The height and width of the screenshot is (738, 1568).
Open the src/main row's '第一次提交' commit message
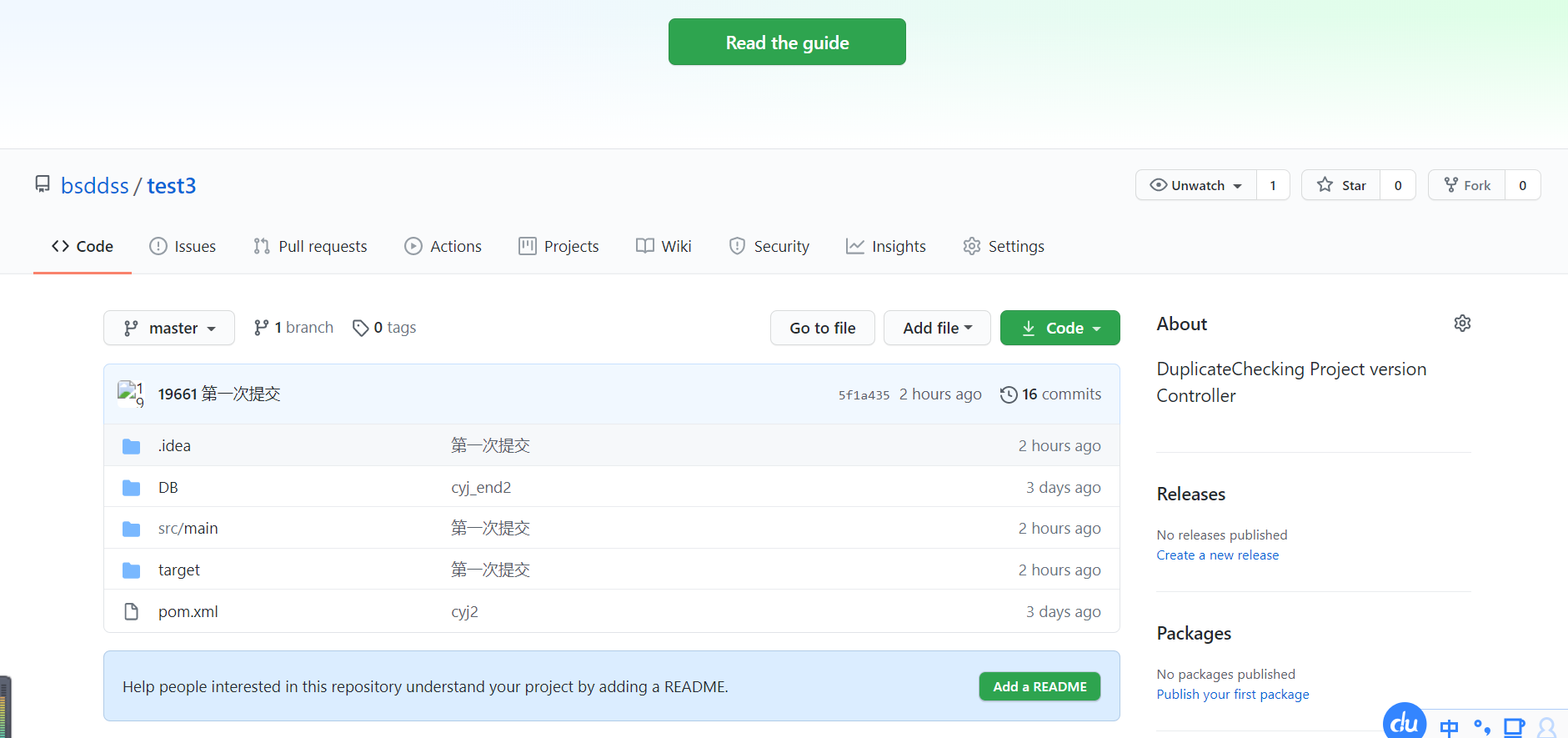coord(491,529)
